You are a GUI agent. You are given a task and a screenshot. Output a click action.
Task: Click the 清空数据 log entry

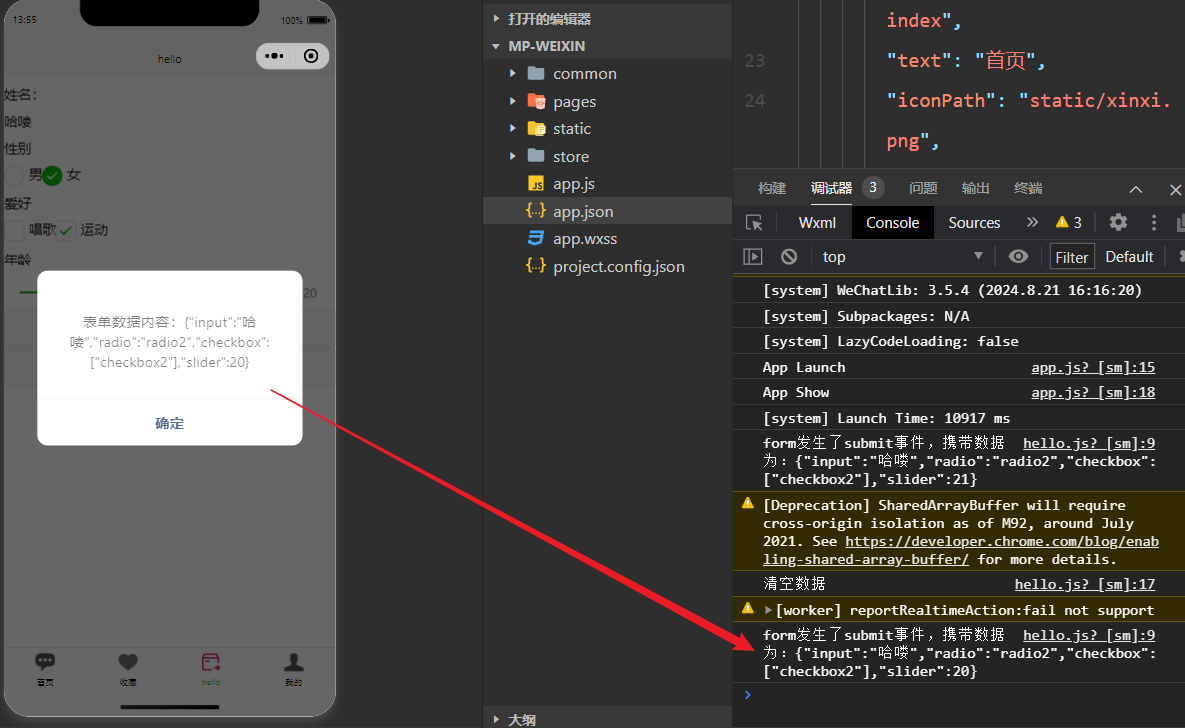794,584
